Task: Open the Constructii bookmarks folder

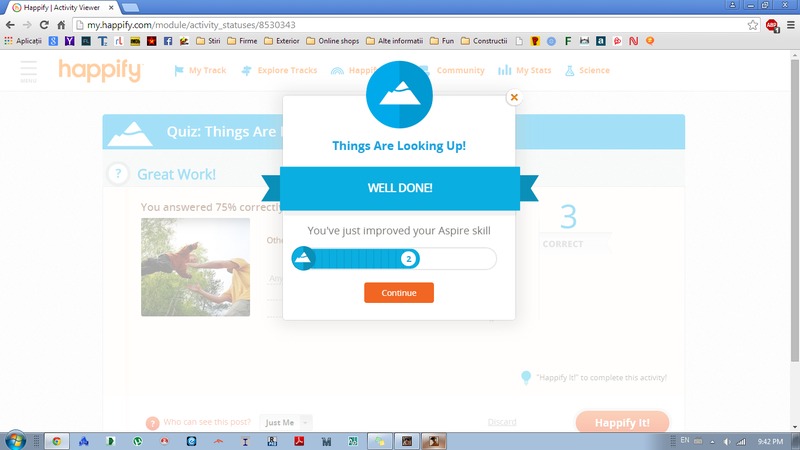Action: 484,41
